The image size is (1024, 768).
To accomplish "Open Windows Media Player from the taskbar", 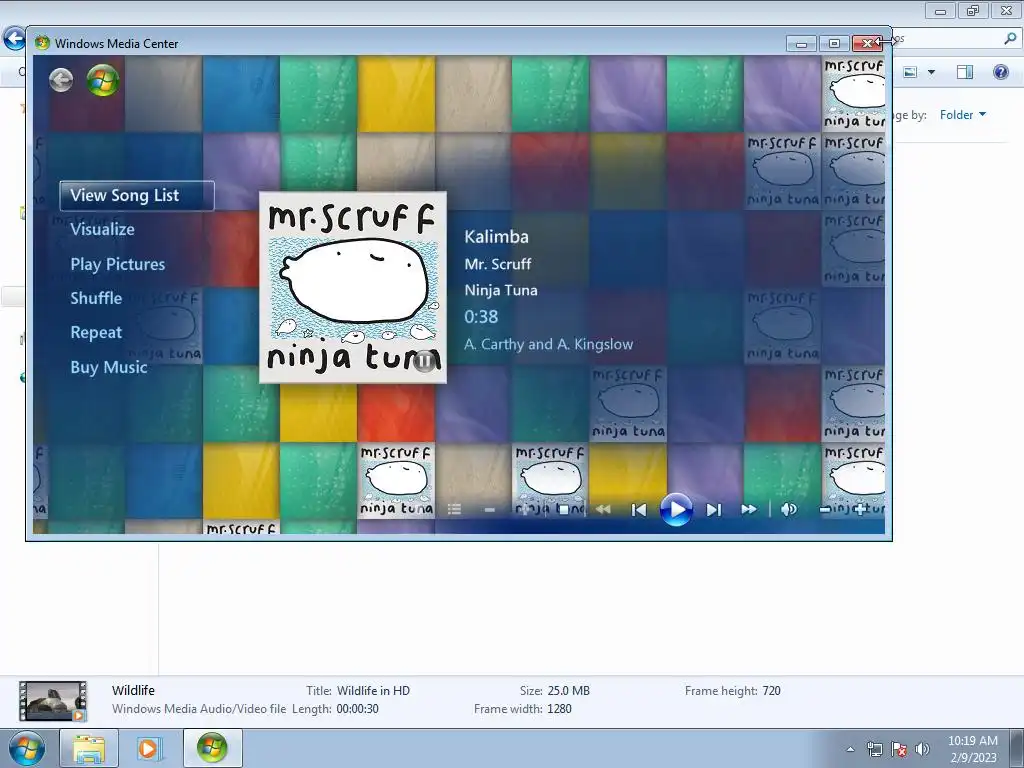I will pyautogui.click(x=150, y=748).
